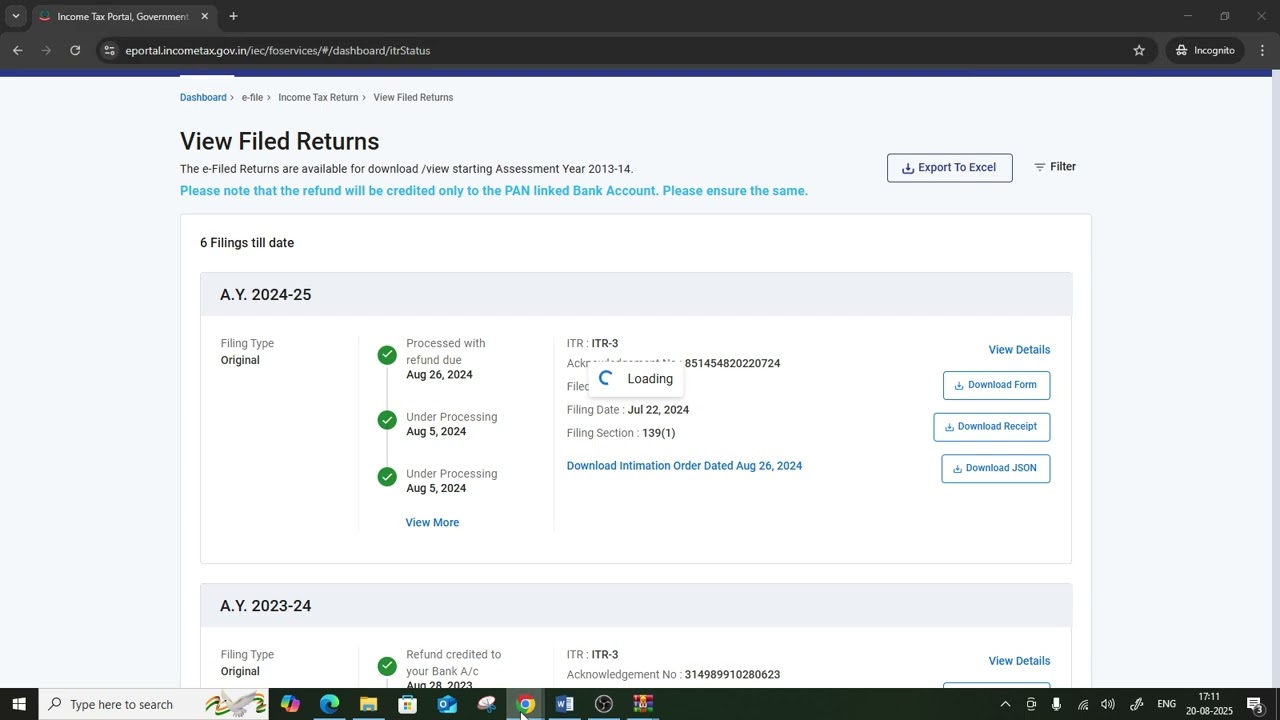Download Receipt for A.Y. 2024-25
The height and width of the screenshot is (720, 1280).
[991, 427]
